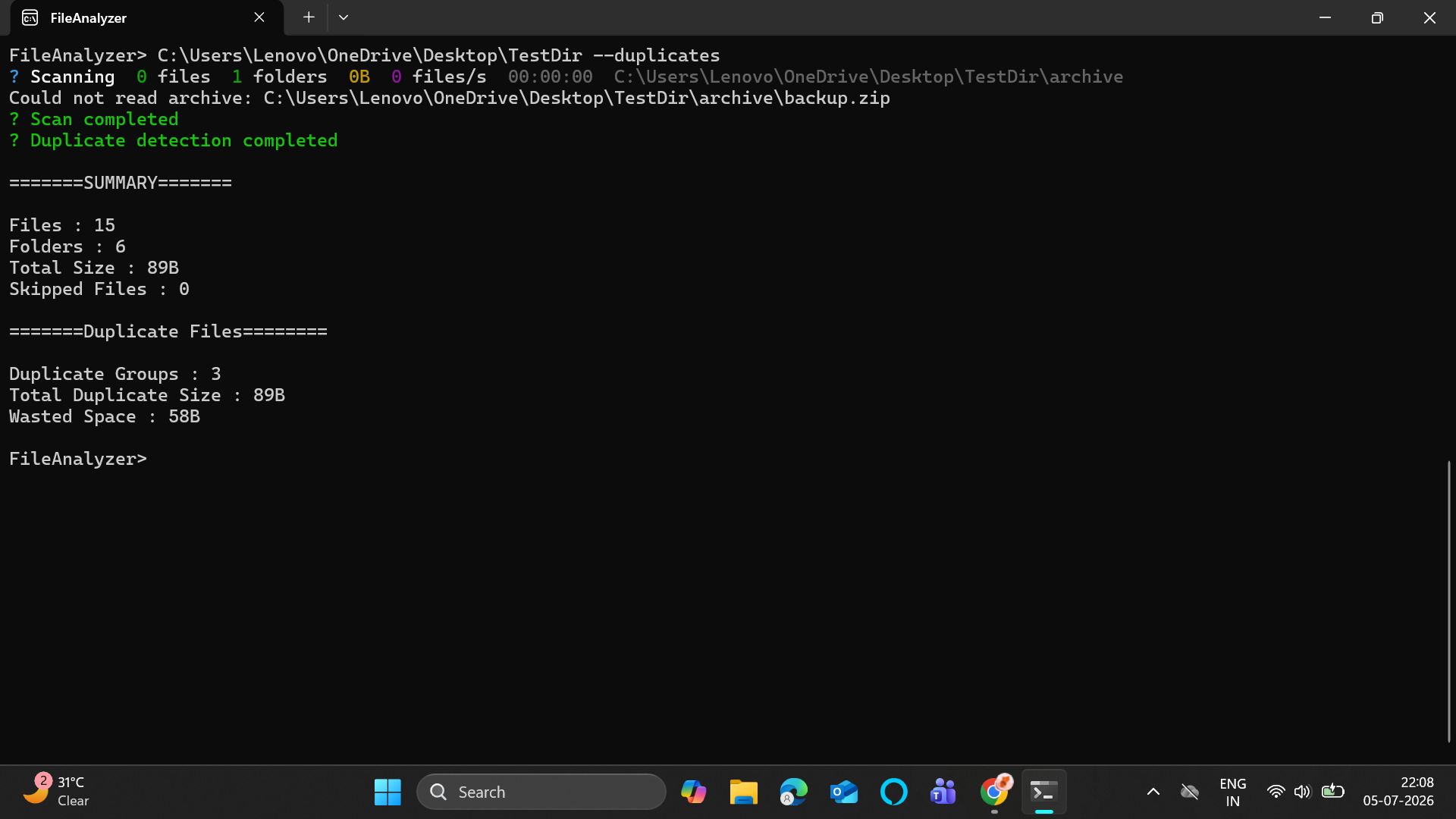Close the terminal window
This screenshot has width=1456, height=819.
point(1429,17)
